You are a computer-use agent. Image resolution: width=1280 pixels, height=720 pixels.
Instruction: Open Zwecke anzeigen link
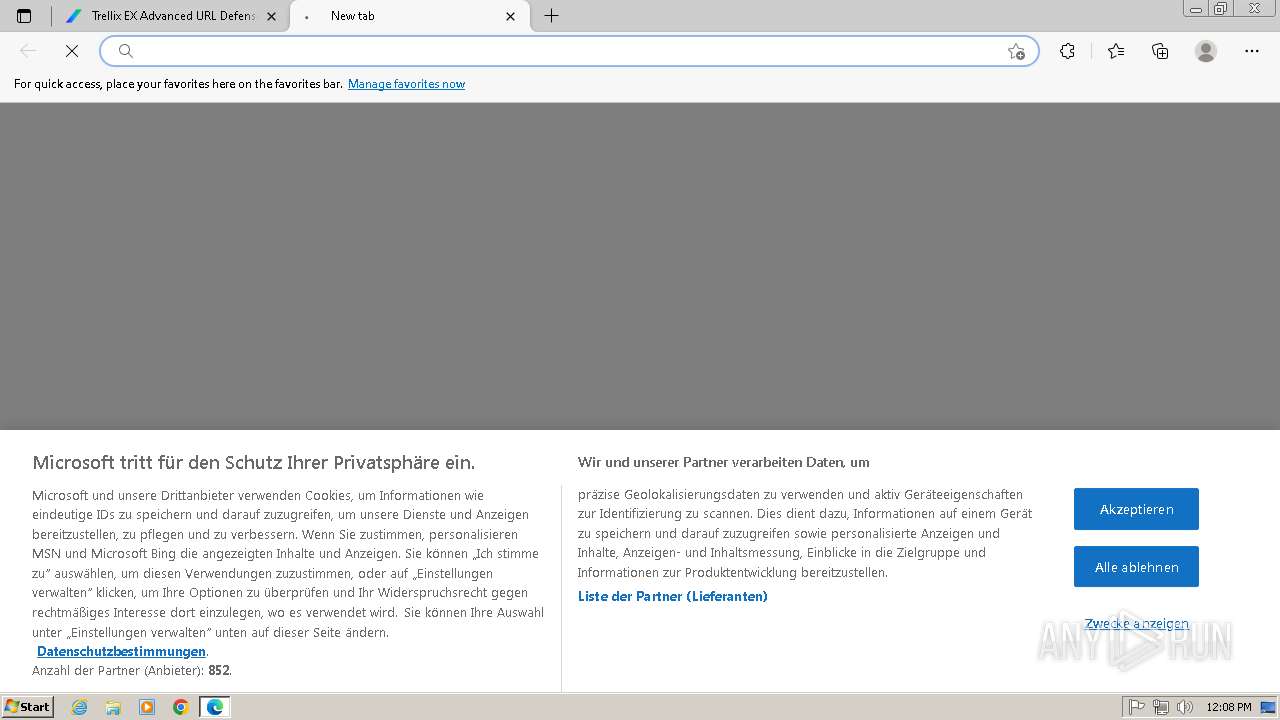(x=1136, y=623)
